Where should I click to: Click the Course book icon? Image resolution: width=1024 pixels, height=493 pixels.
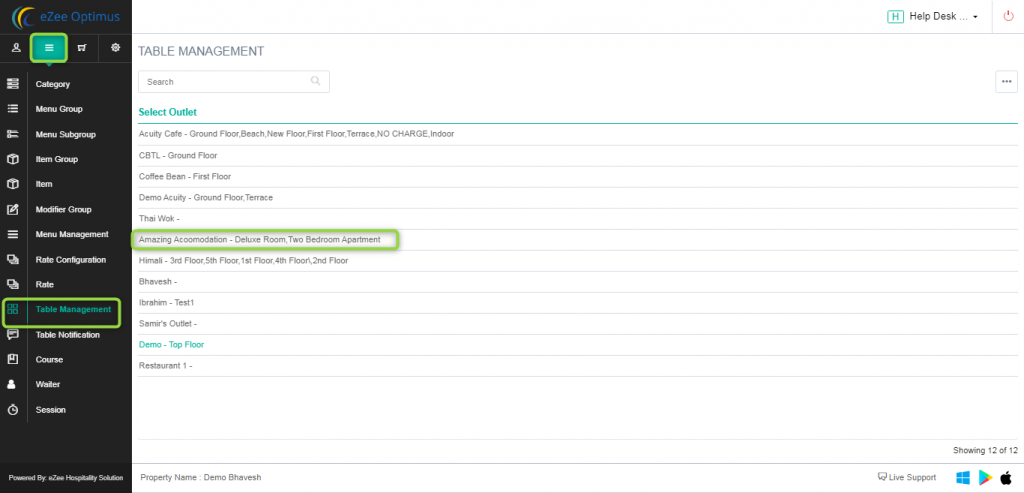pos(12,359)
